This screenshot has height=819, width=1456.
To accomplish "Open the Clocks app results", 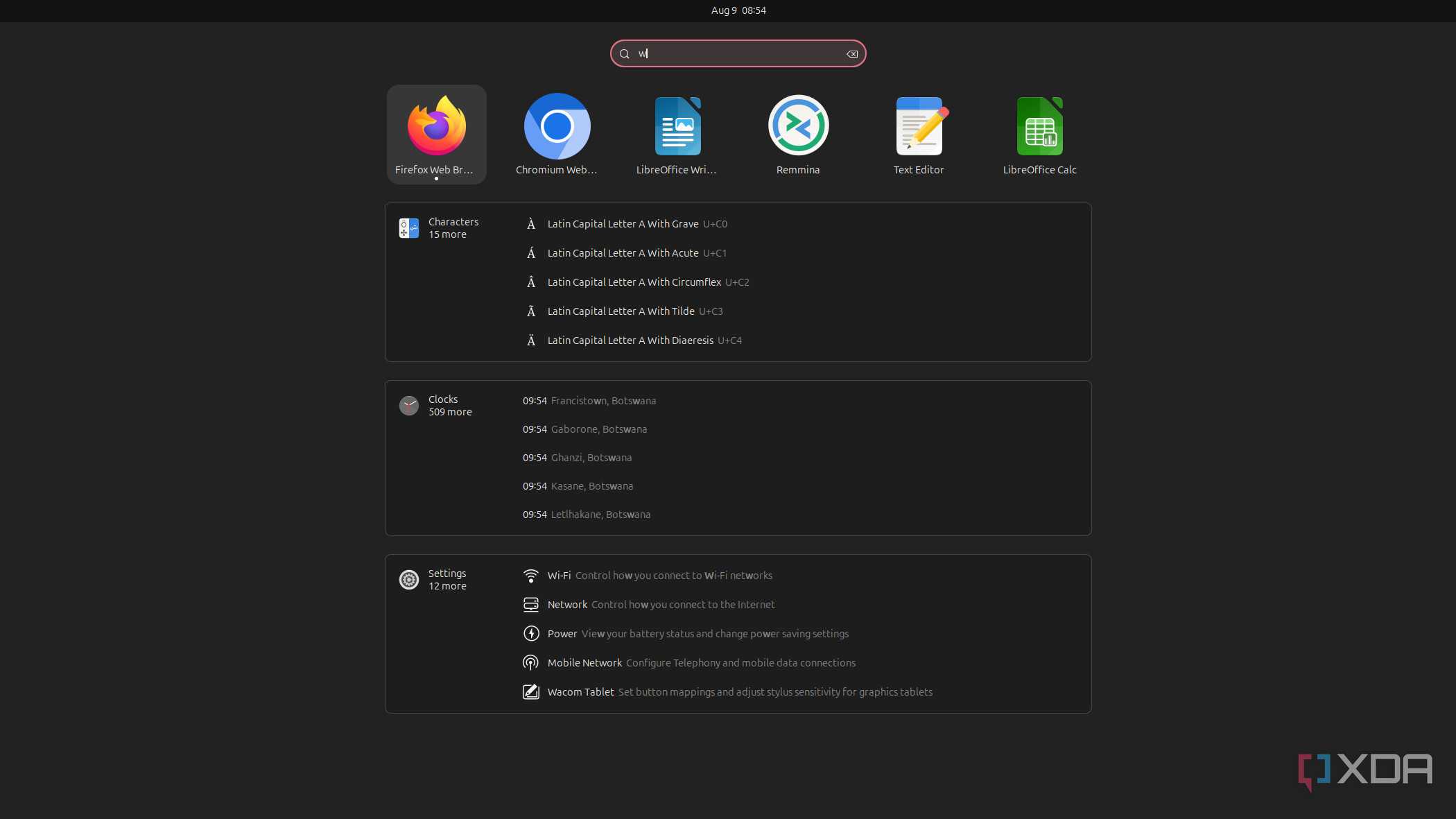I will [x=409, y=406].
